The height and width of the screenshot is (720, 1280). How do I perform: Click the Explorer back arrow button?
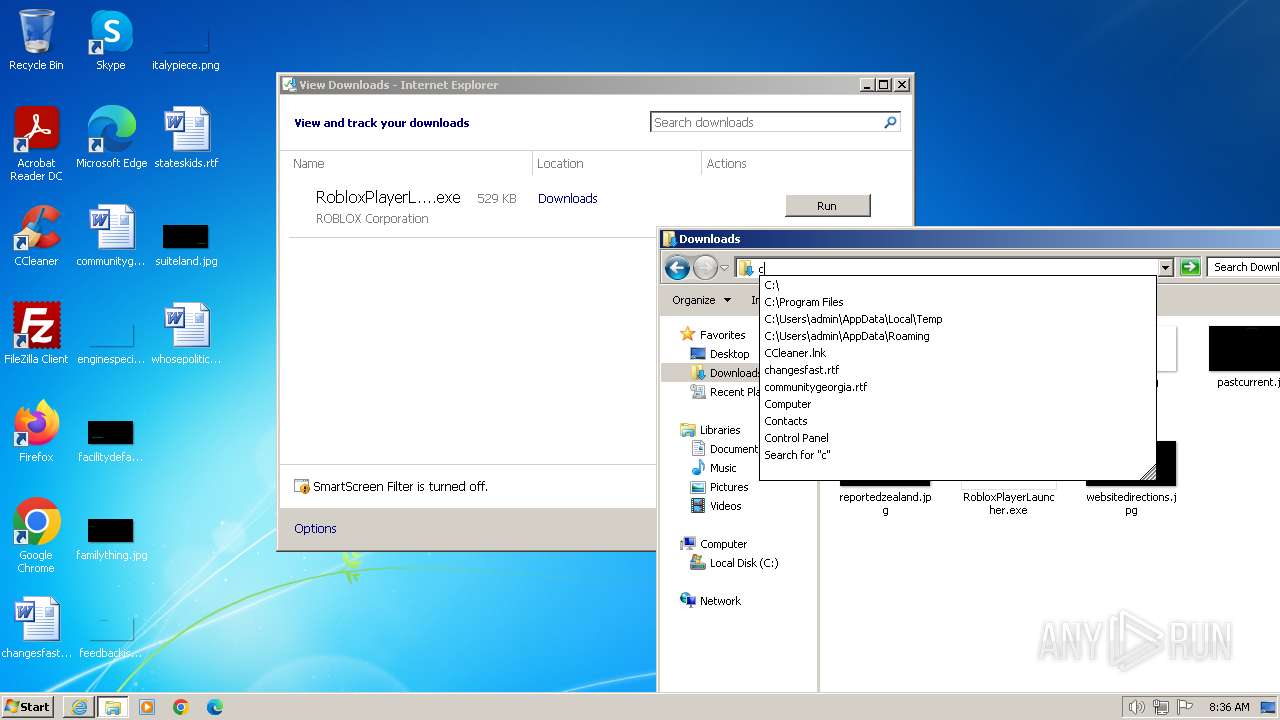(x=677, y=267)
